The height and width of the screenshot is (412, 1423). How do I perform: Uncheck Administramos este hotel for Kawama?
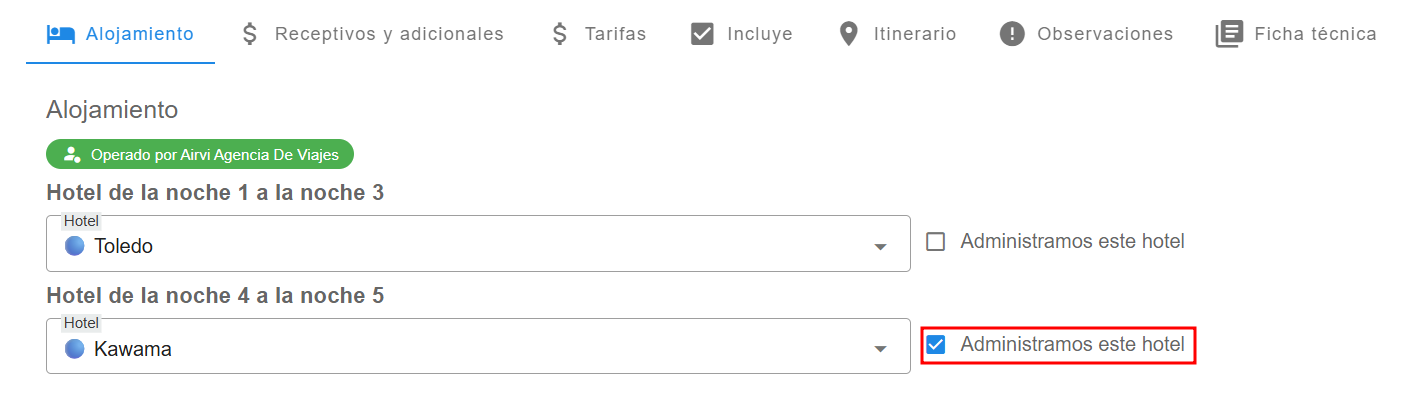tap(936, 345)
